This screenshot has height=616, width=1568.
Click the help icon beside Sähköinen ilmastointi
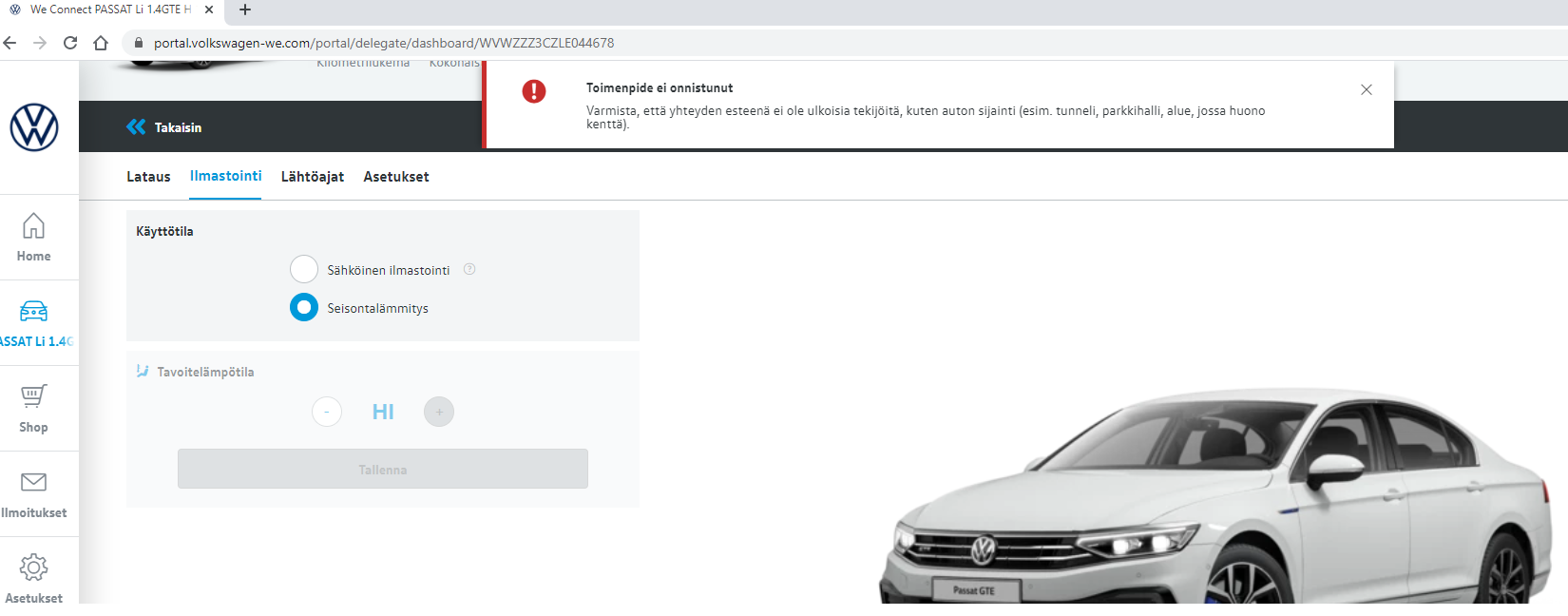[x=469, y=269]
